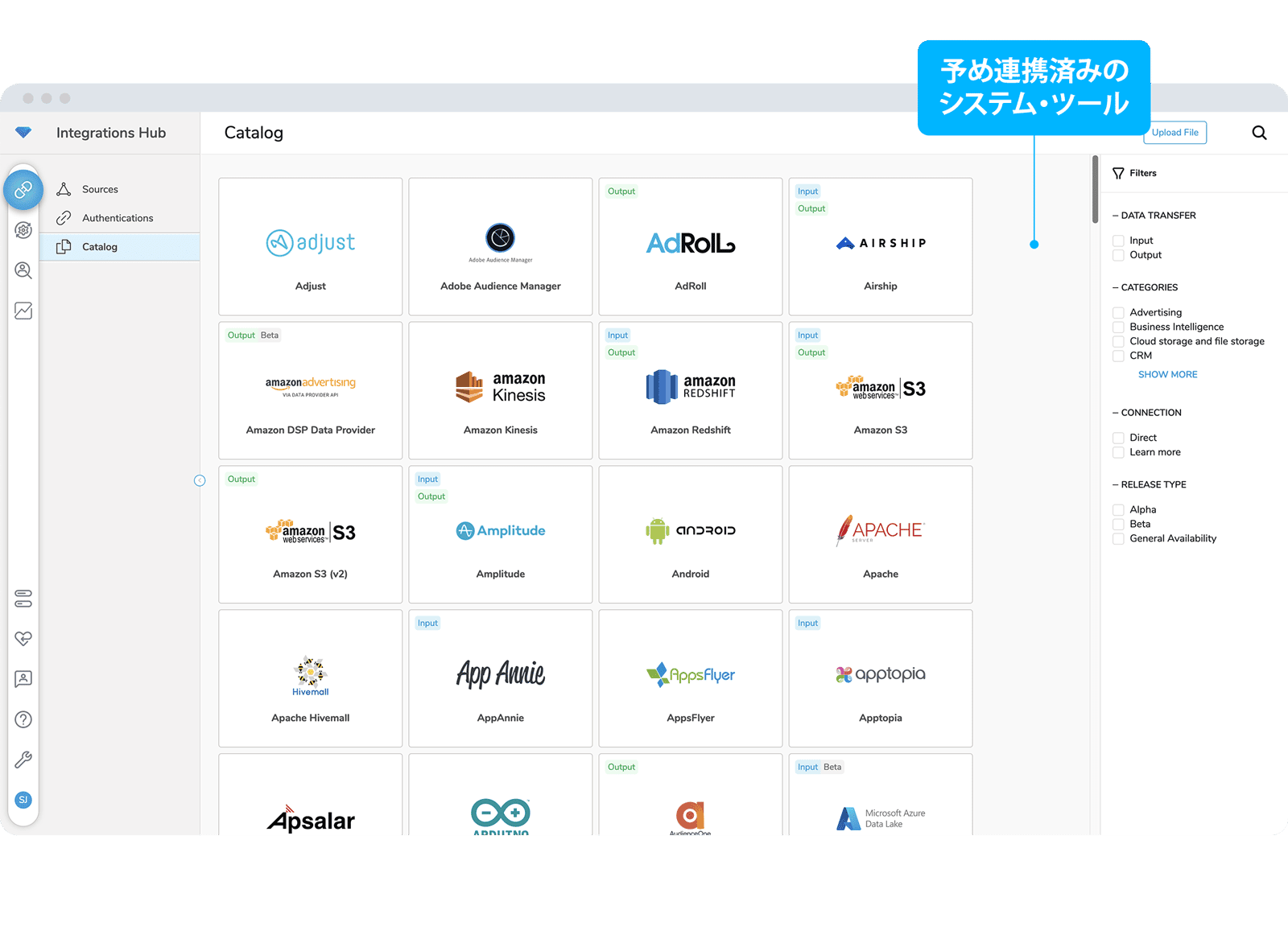The width and height of the screenshot is (1288, 947).
Task: Click the gear settings icon in left rail
Action: (23, 230)
